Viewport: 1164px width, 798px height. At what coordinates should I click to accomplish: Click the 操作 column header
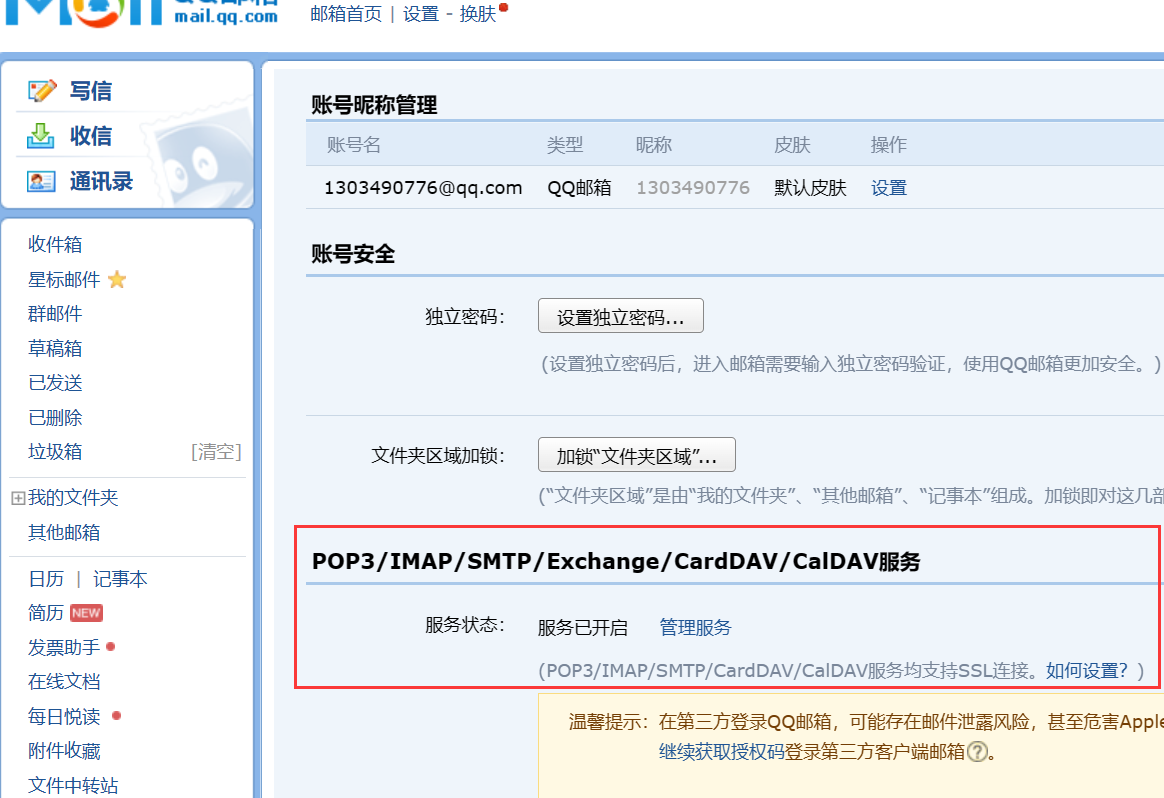tap(889, 145)
